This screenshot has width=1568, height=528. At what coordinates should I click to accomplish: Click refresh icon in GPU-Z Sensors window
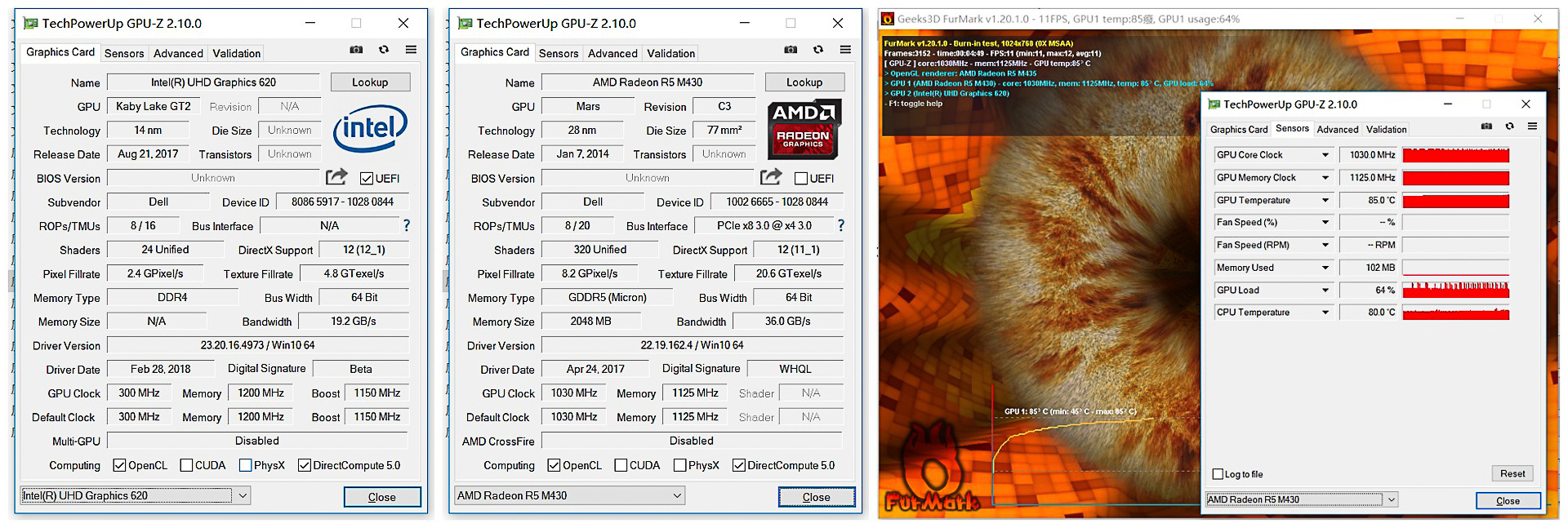point(1509,126)
